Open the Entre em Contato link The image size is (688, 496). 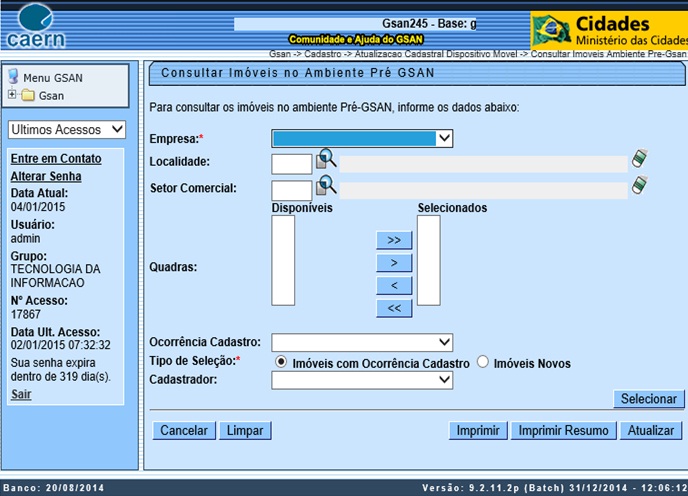click(56, 158)
